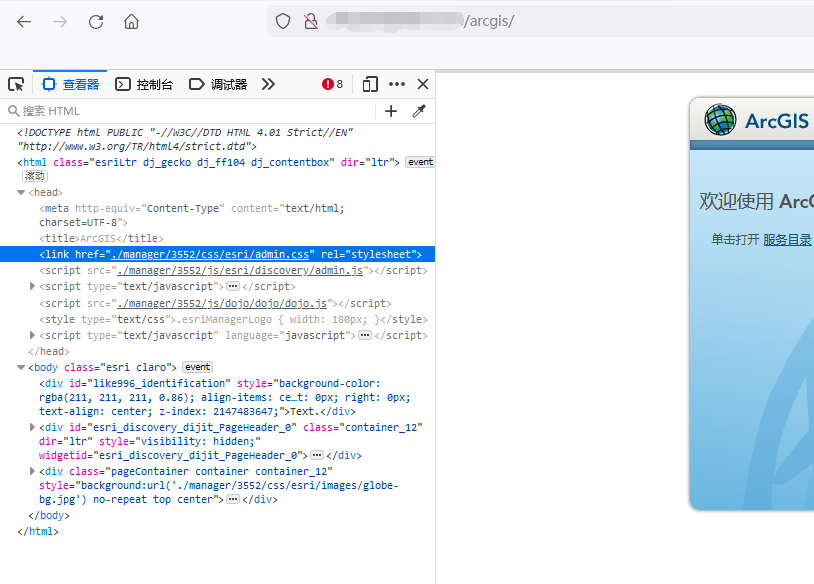
Task: Open the 服务目录 link on page
Action: click(787, 239)
